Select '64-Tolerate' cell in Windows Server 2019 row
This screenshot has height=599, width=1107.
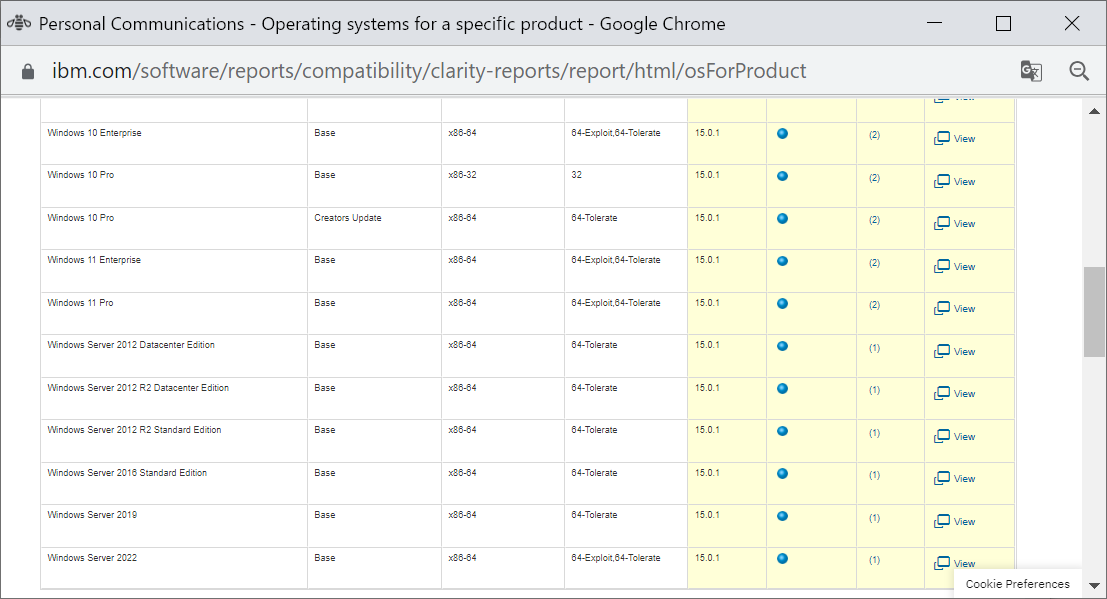(x=594, y=515)
